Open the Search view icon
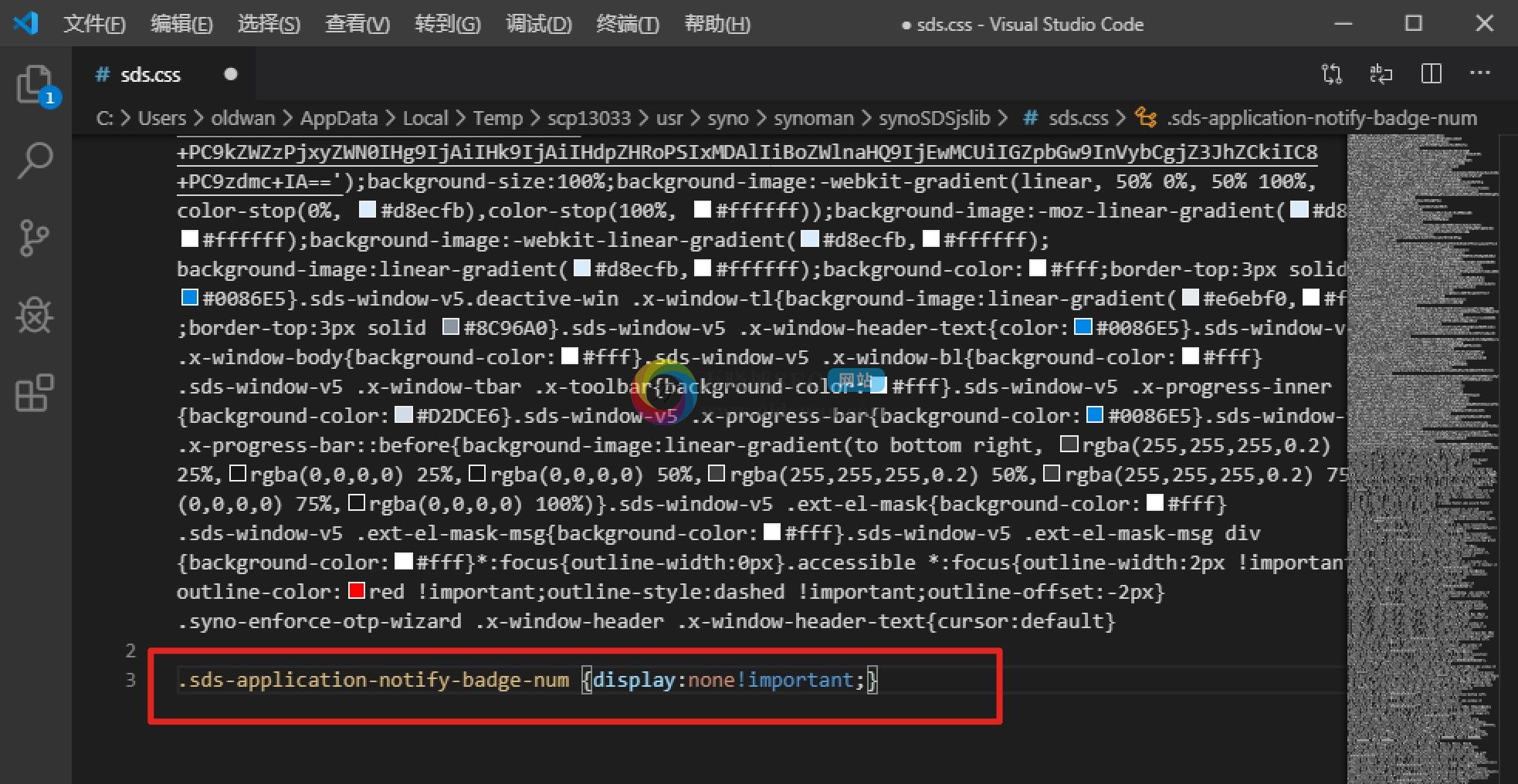This screenshot has width=1518, height=784. click(34, 161)
